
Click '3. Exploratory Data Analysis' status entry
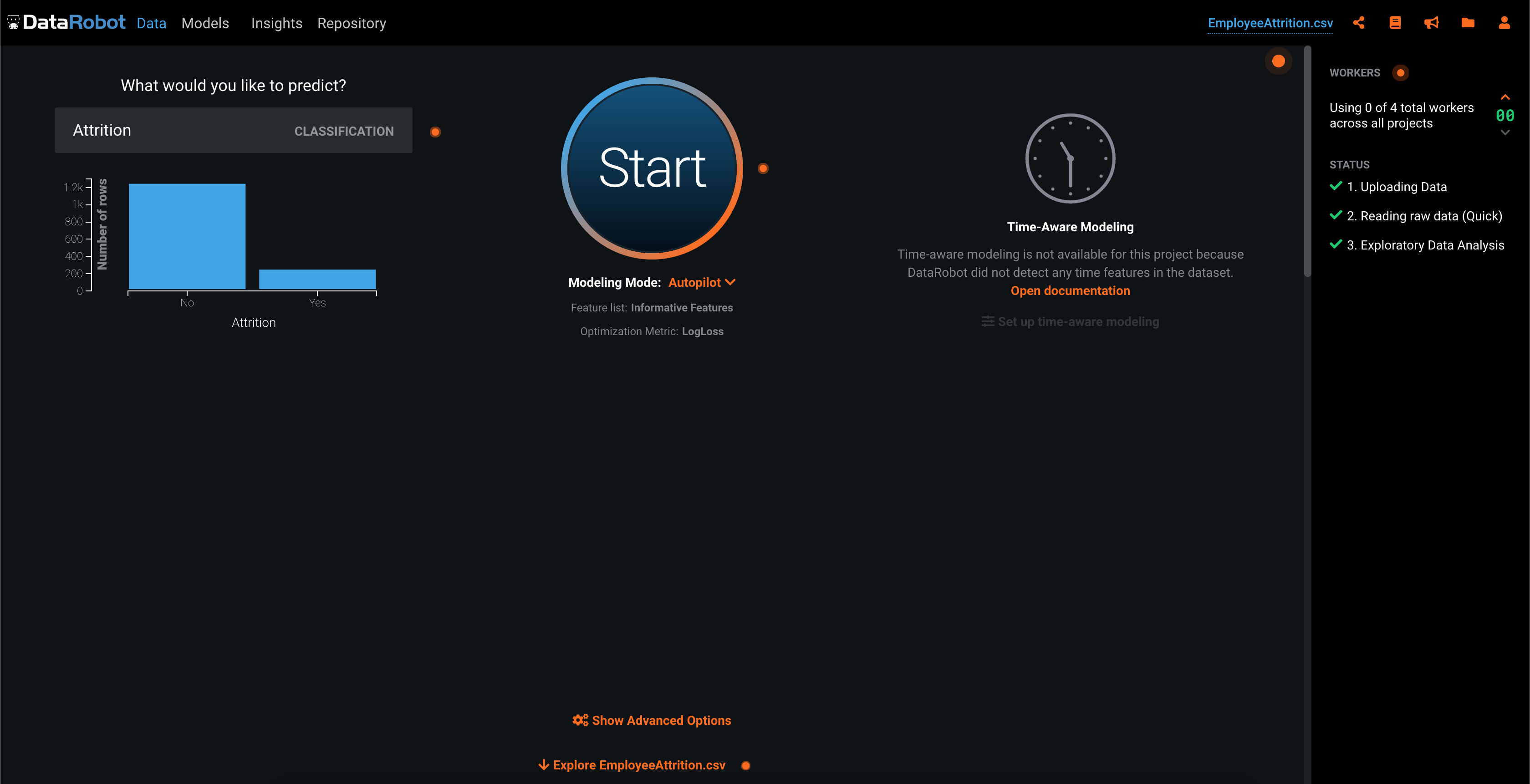tap(1425, 244)
